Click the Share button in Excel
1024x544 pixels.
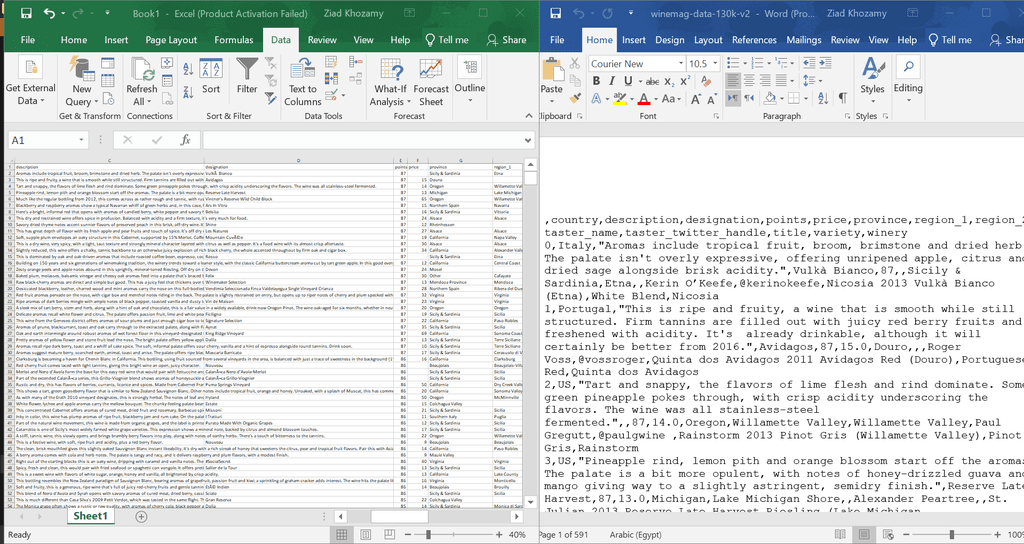pos(506,40)
